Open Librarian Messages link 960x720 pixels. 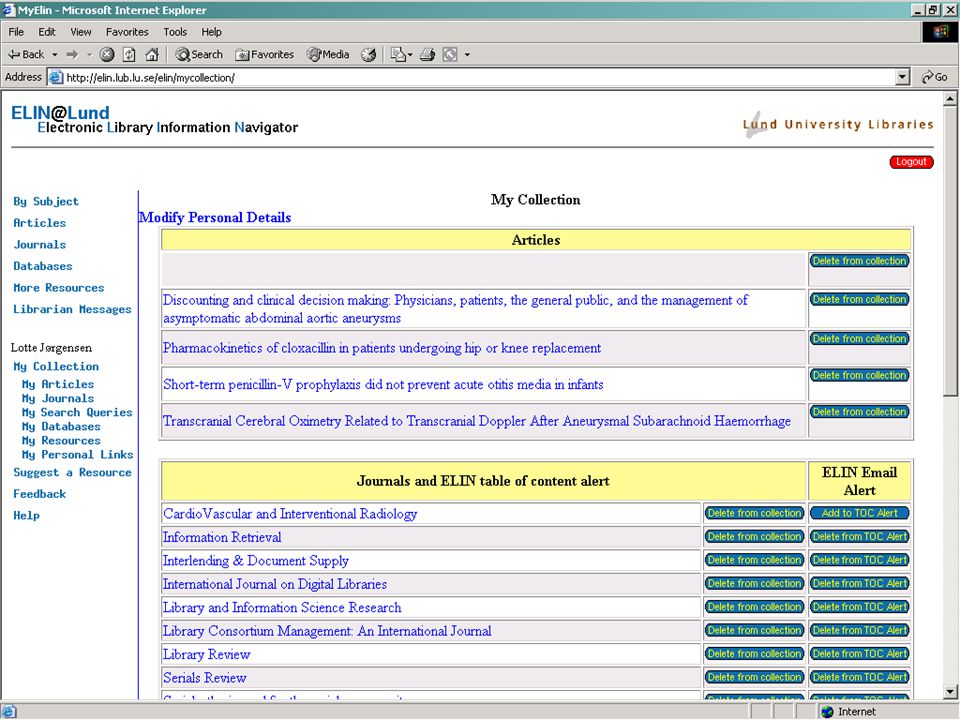[72, 309]
